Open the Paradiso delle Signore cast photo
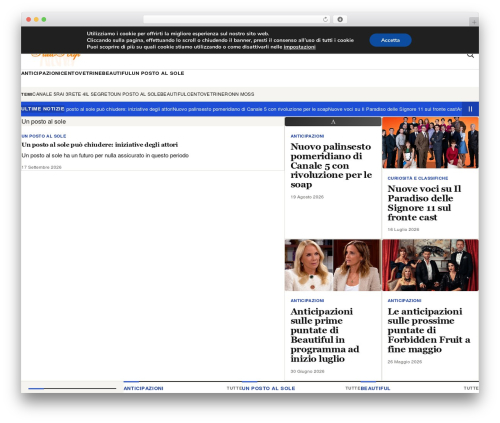500x423 pixels. point(430,143)
